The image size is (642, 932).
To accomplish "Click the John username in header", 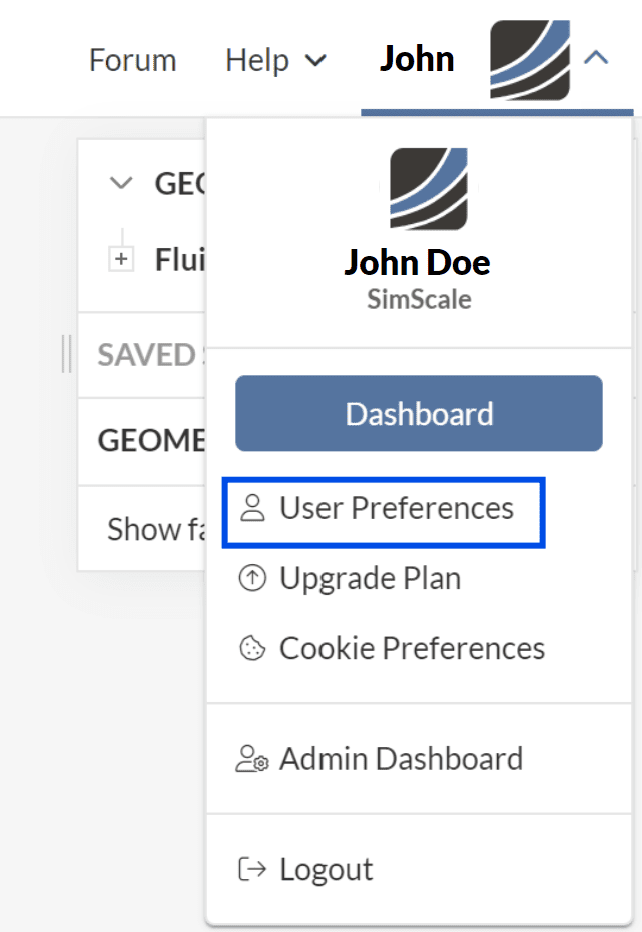I will click(x=417, y=60).
